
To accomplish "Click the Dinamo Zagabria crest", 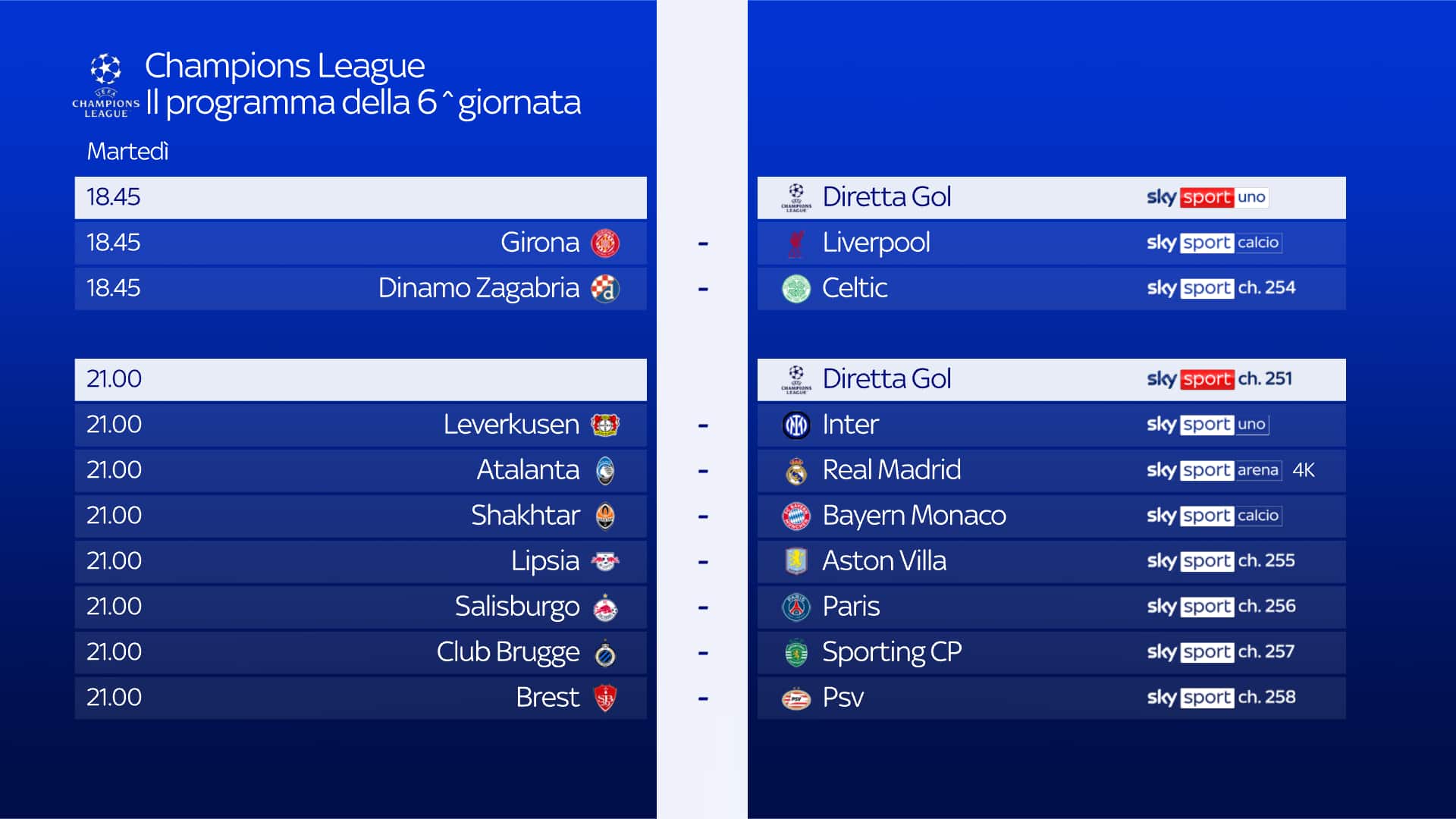I will 604,288.
